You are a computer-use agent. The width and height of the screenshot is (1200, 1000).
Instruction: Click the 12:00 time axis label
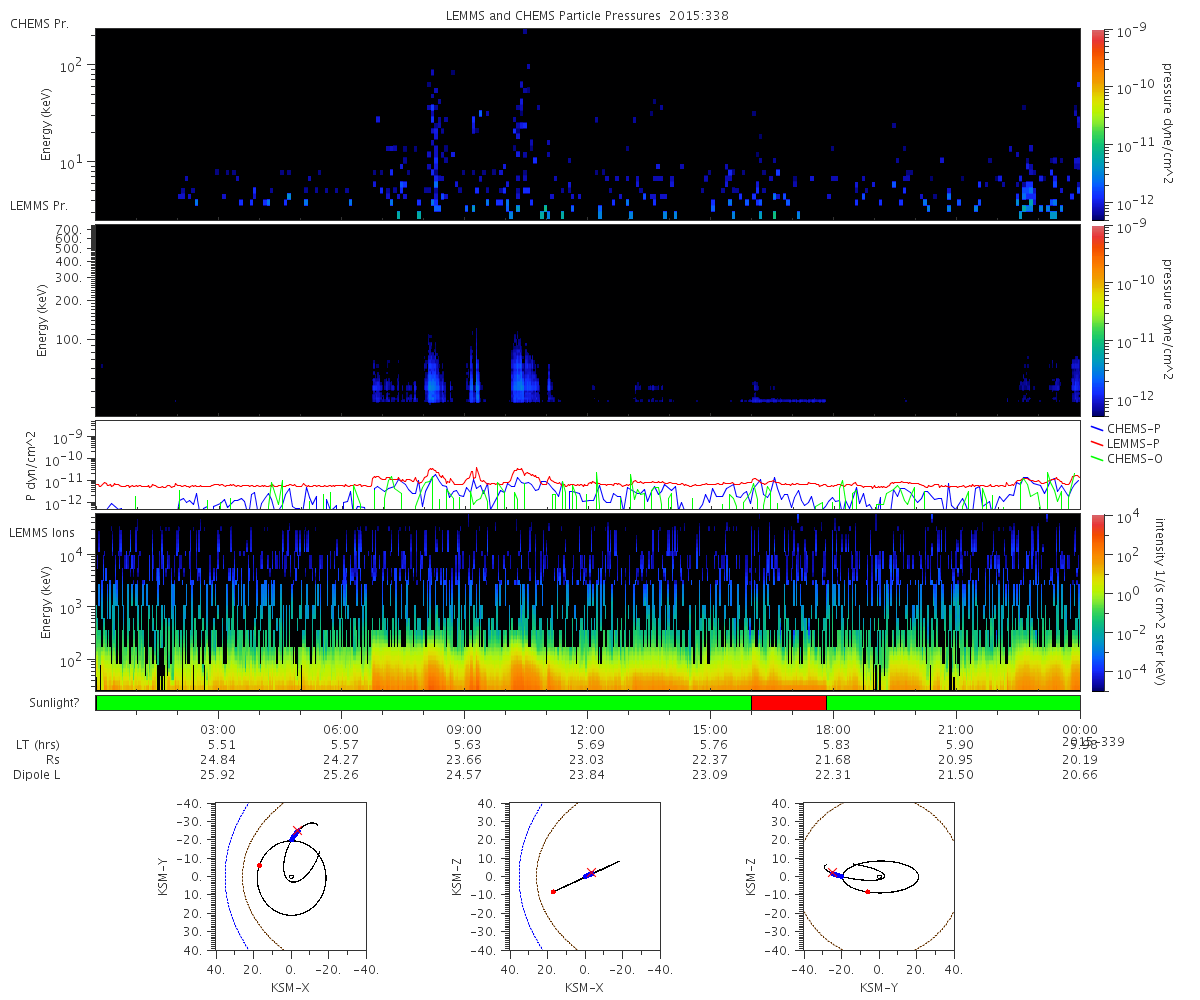tap(587, 729)
